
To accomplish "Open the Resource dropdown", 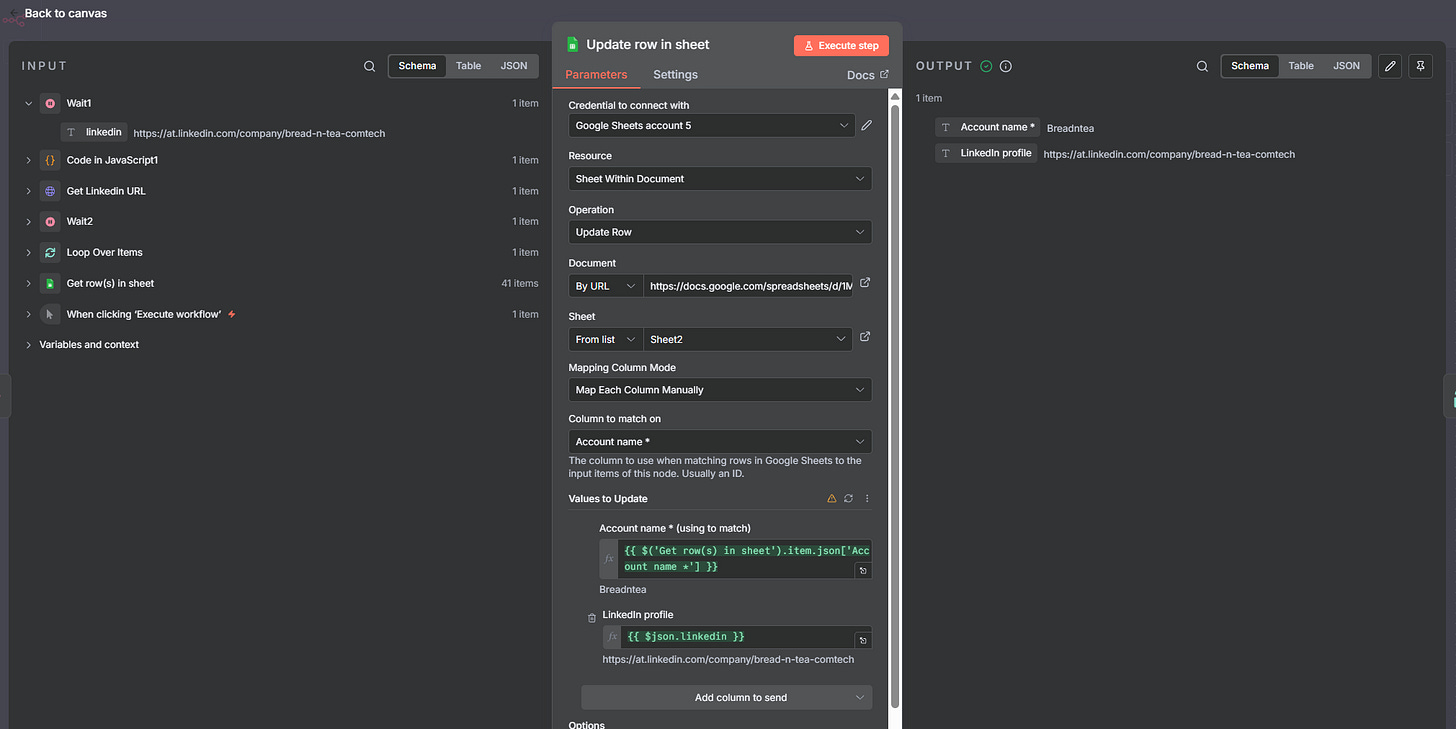I will pos(720,178).
